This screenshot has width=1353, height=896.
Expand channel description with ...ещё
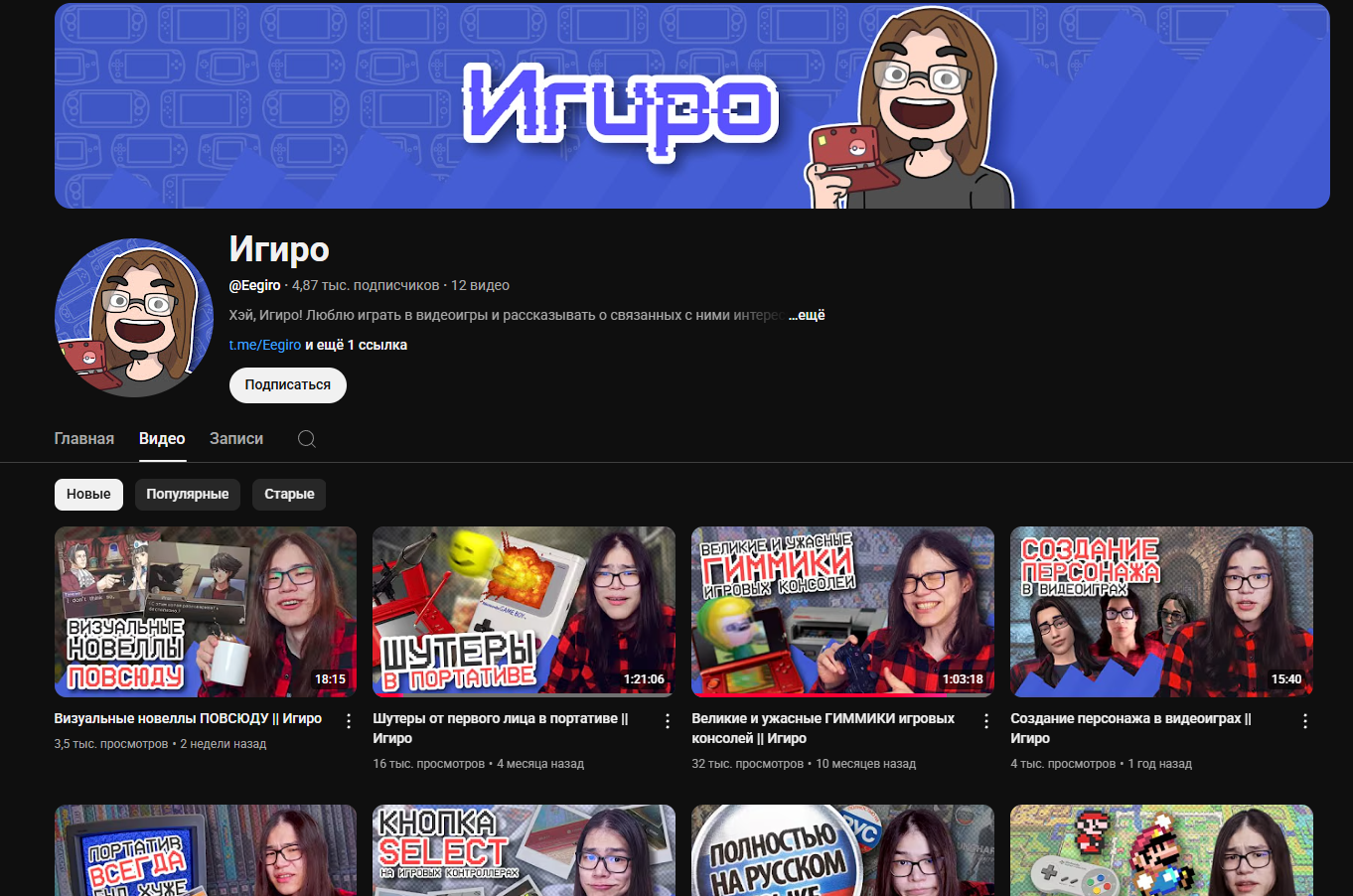(807, 315)
